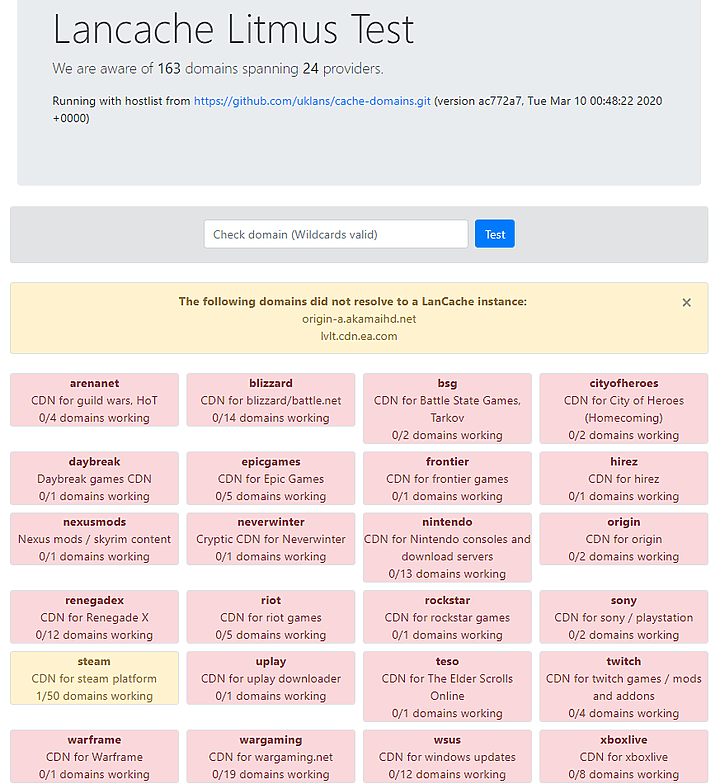Open the blizzard provider card
This screenshot has width=720, height=784.
coord(271,400)
